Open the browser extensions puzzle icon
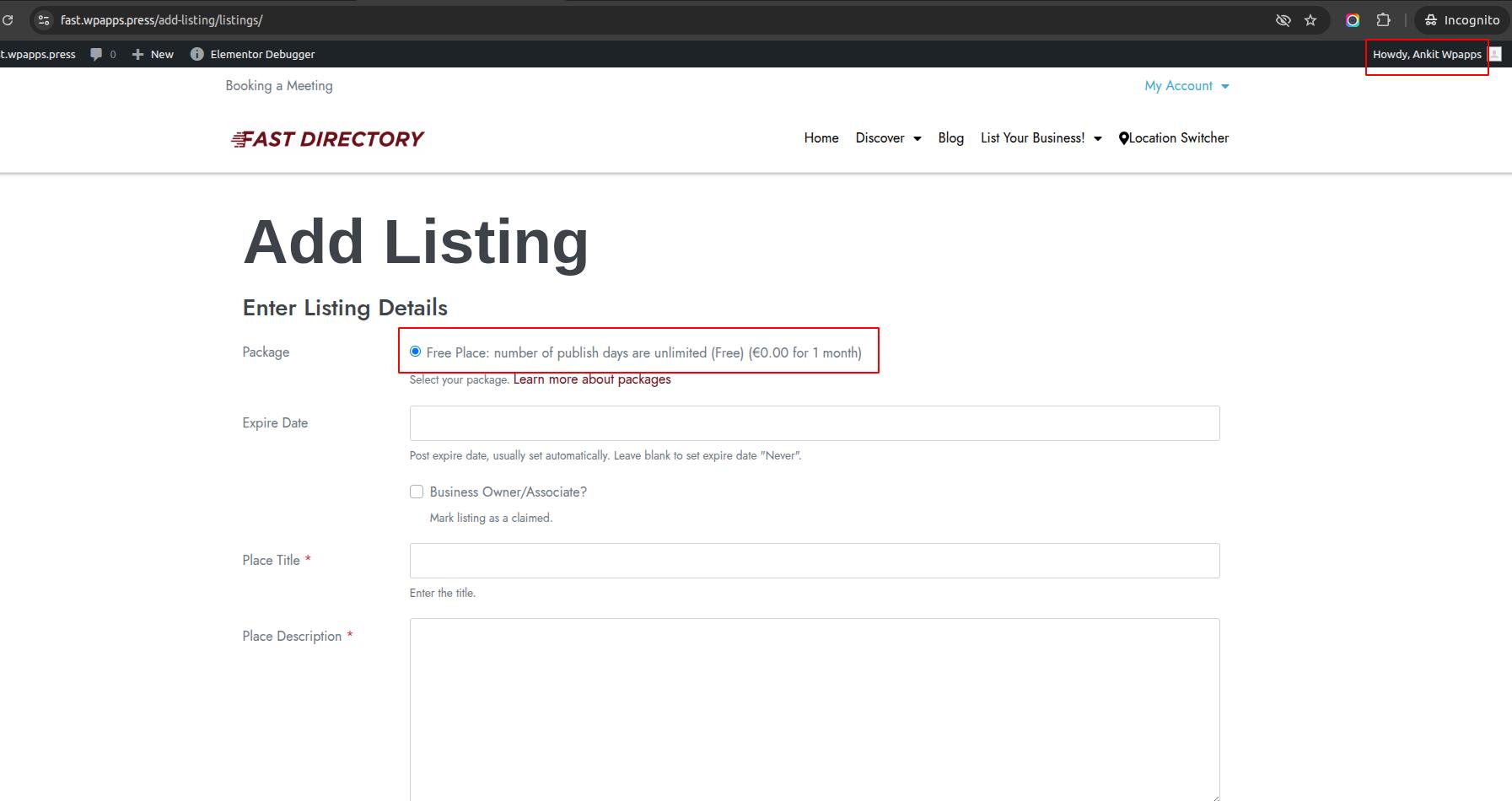This screenshot has width=1512, height=801. (x=1383, y=20)
